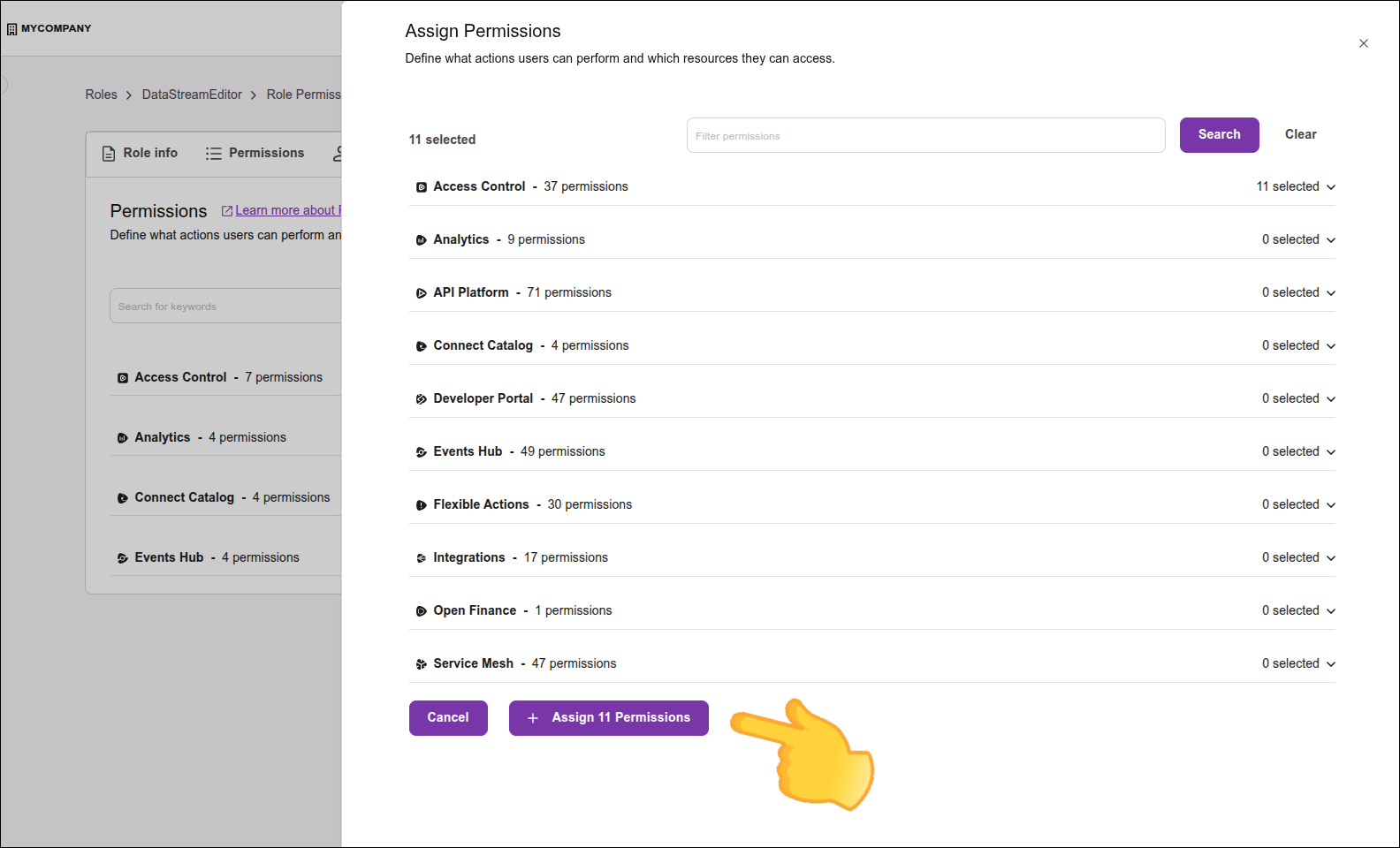The image size is (1400, 848).
Task: Click the Service Mesh icon
Action: coord(421,663)
